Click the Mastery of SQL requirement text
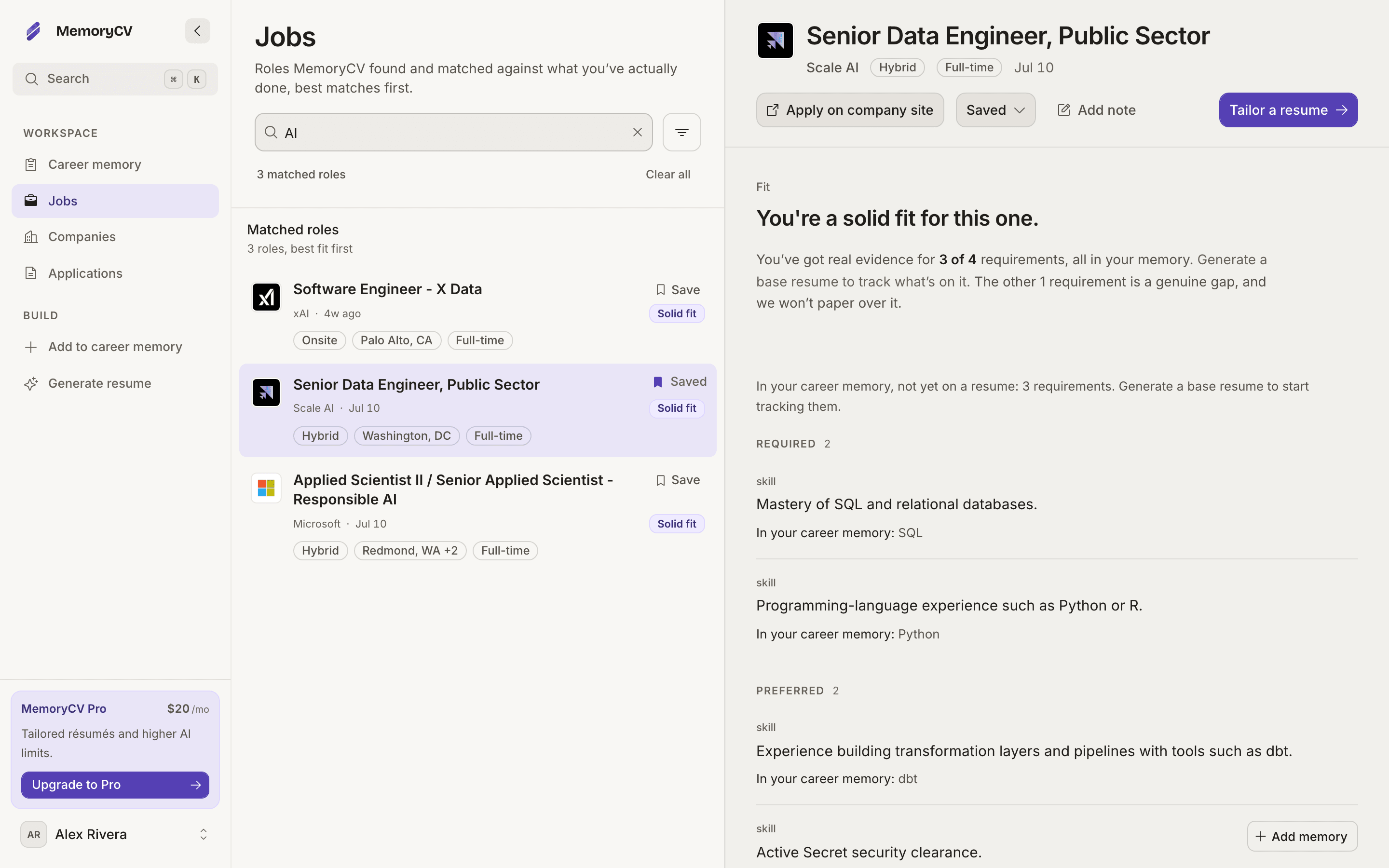The height and width of the screenshot is (868, 1389). click(x=897, y=504)
